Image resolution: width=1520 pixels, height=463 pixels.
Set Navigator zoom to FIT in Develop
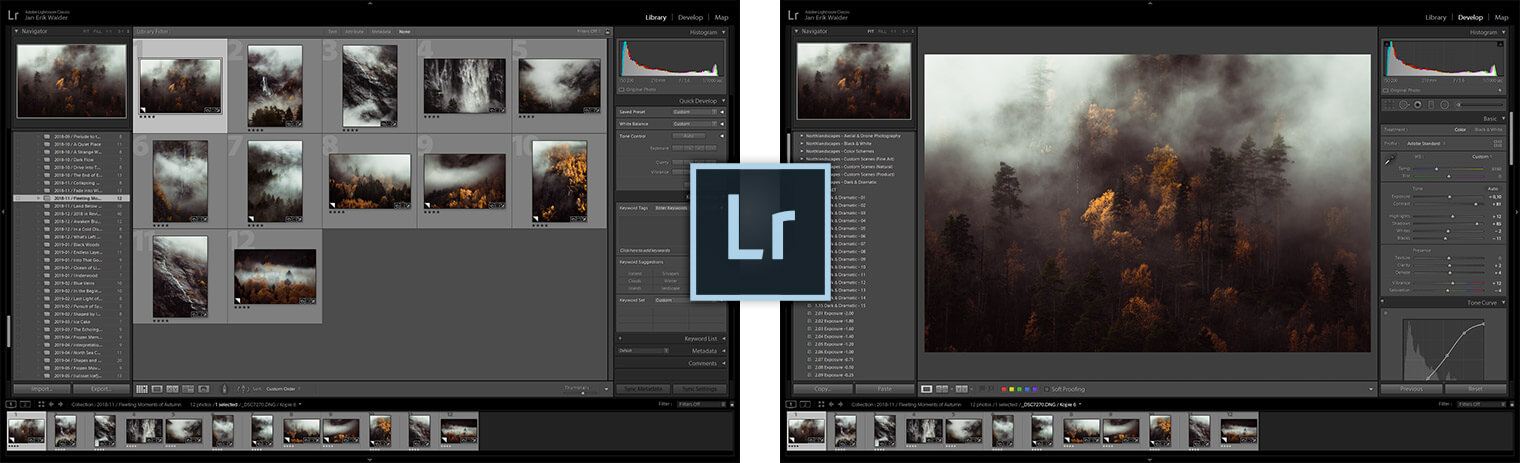(871, 31)
